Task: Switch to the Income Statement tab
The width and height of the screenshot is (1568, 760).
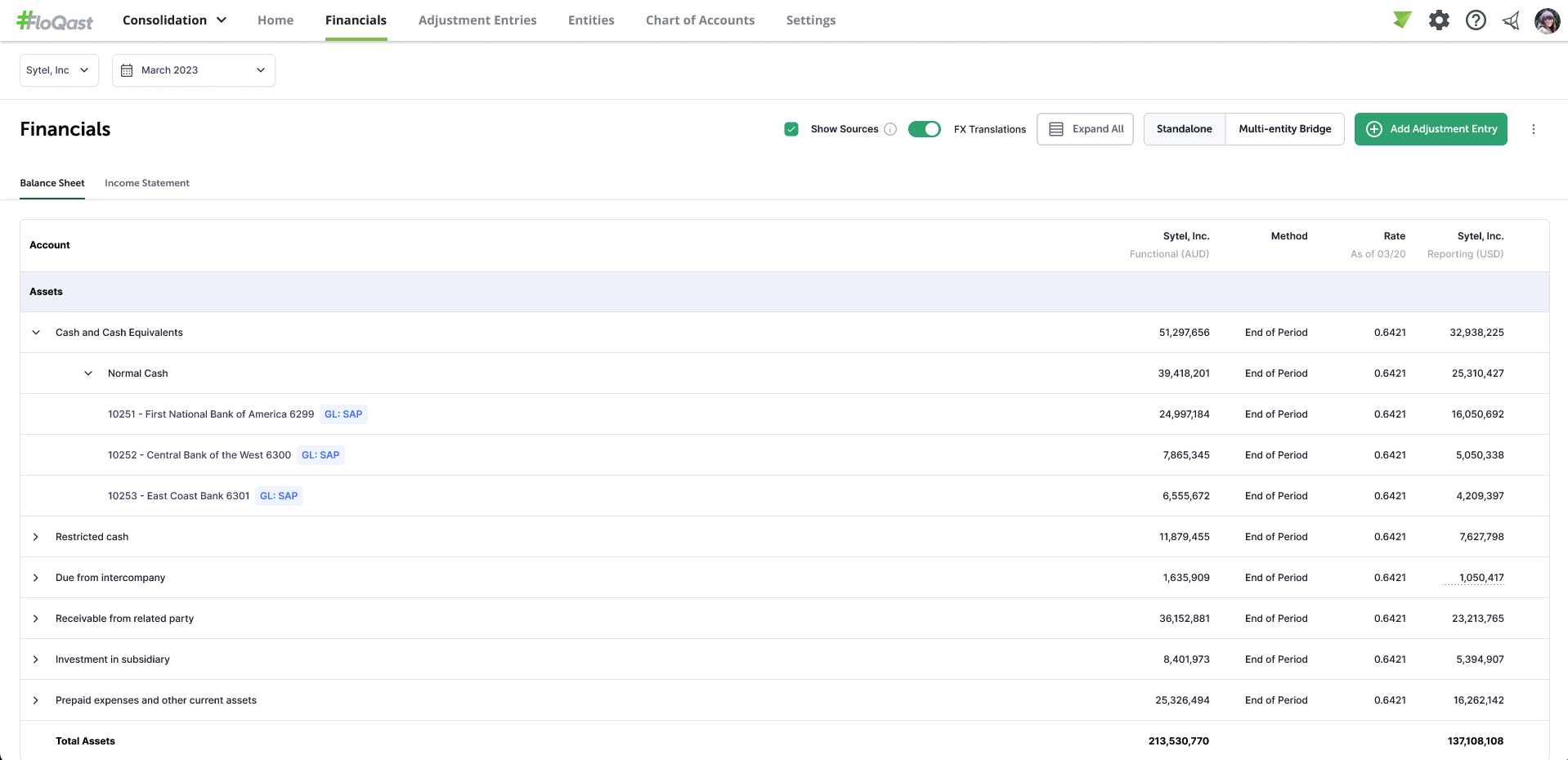Action: [x=147, y=183]
